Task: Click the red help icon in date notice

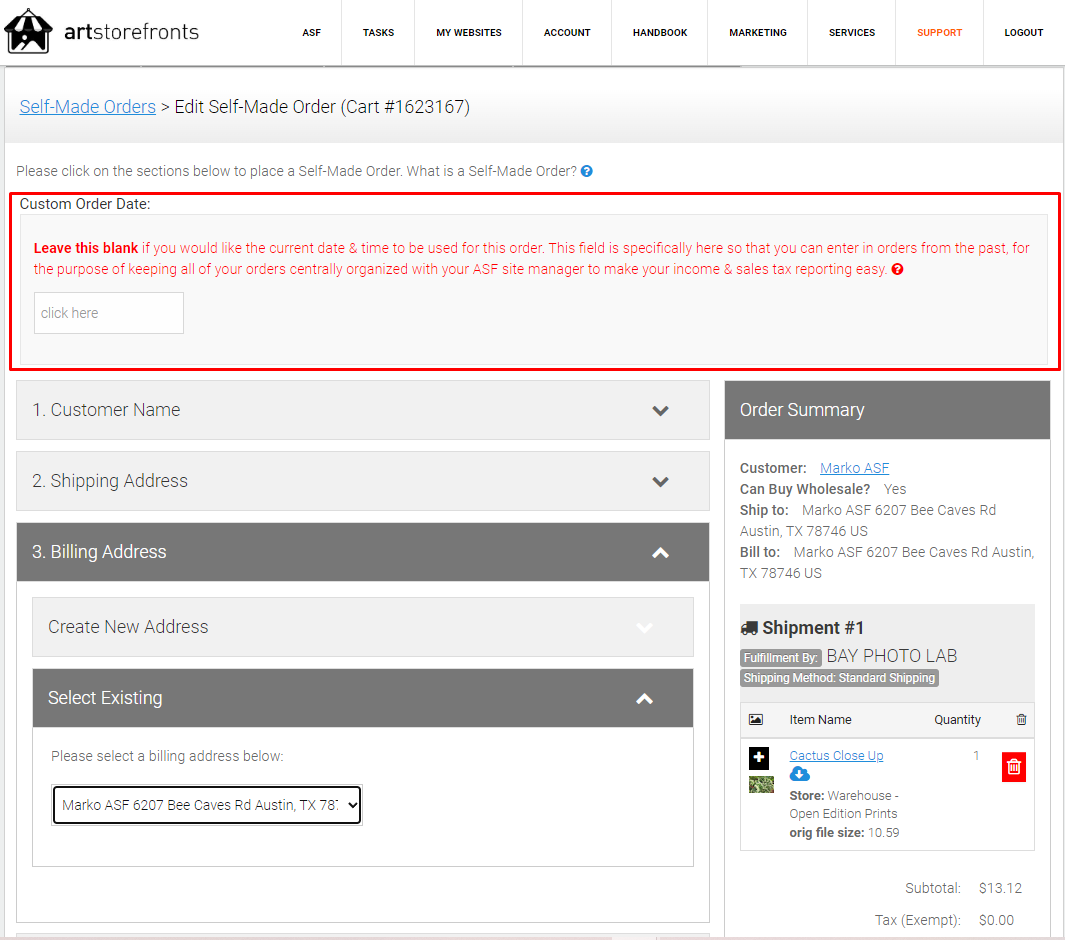Action: point(897,269)
